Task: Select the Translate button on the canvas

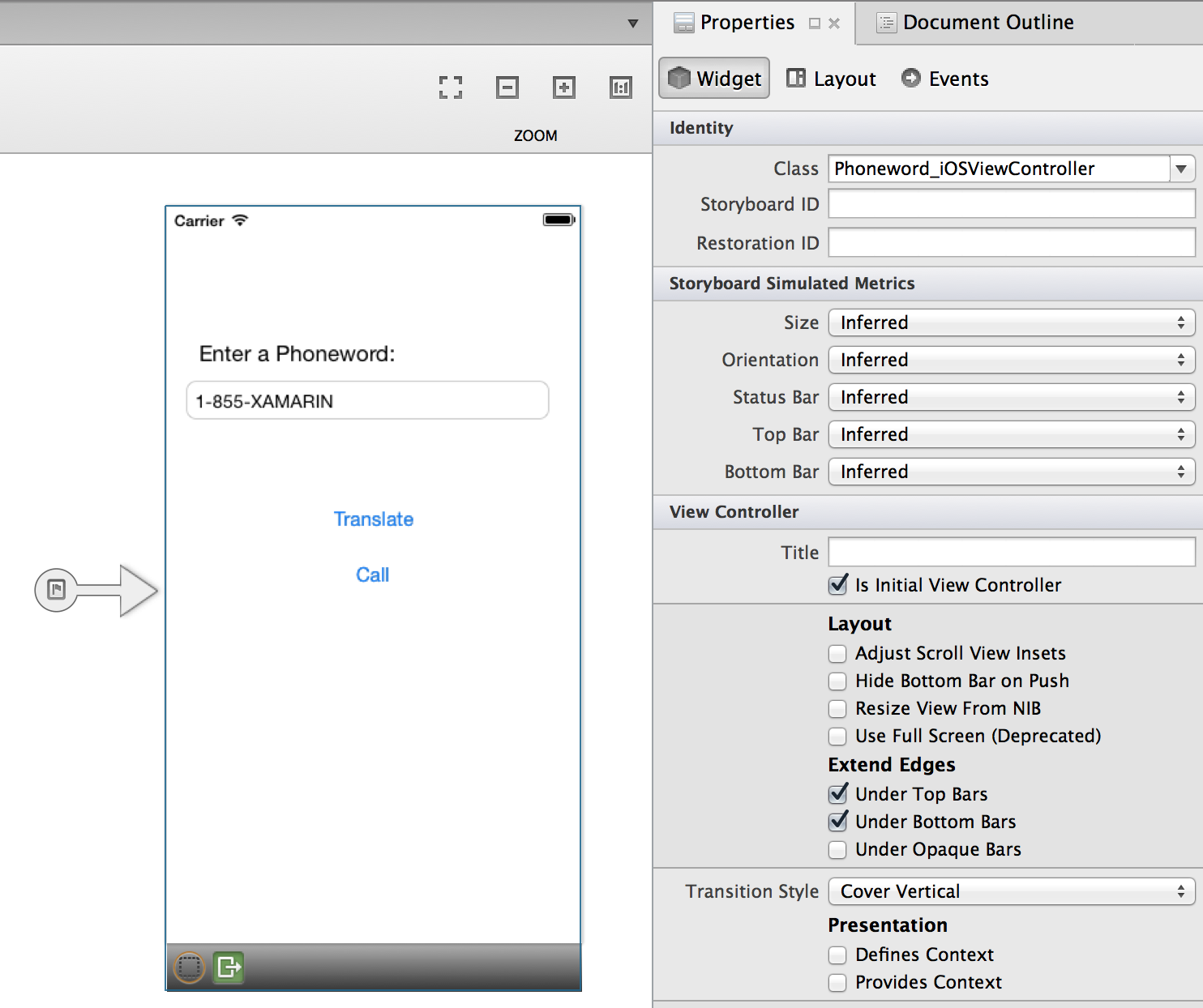Action: point(374,519)
